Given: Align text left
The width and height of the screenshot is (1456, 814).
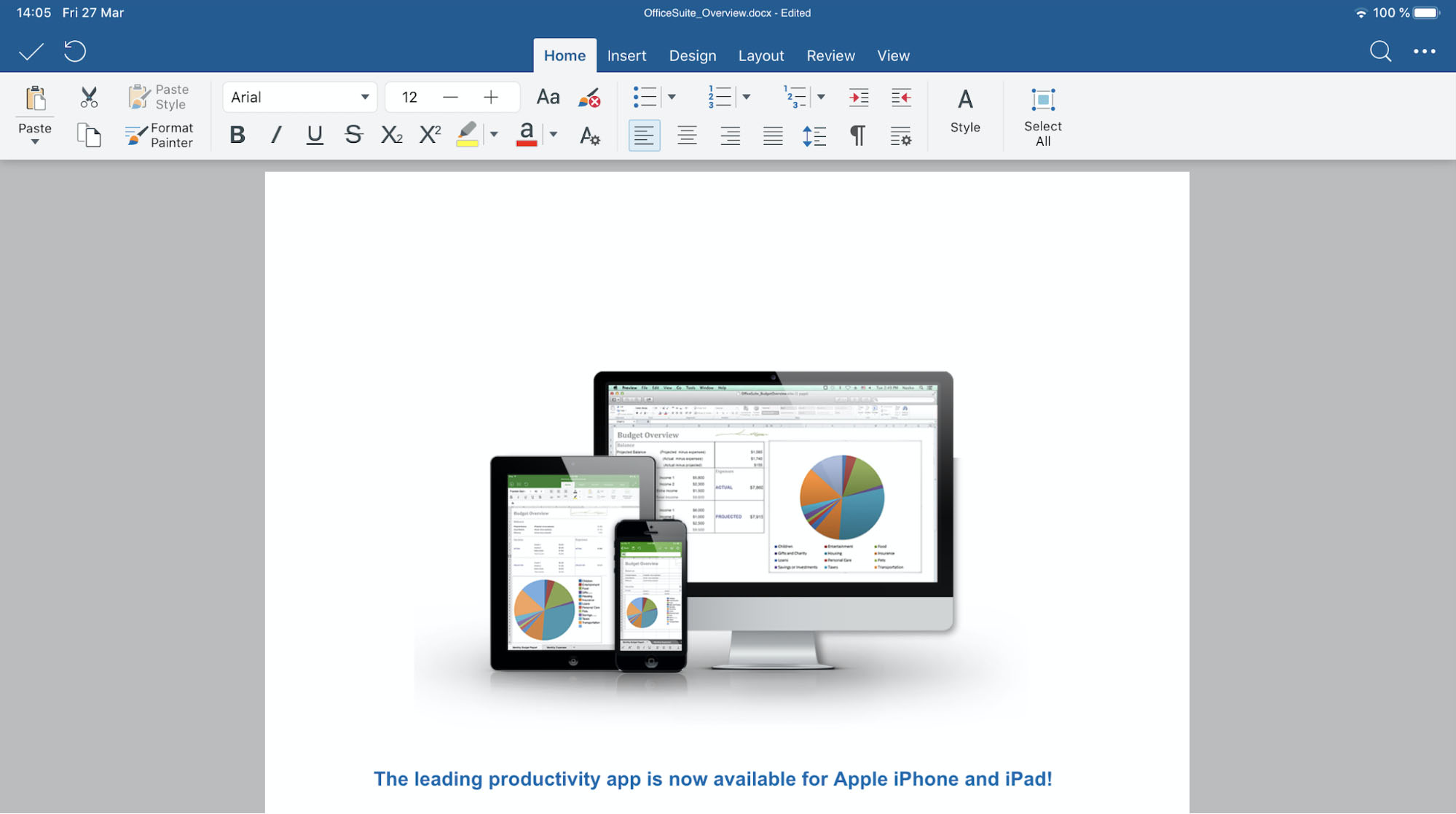Looking at the screenshot, I should tap(644, 136).
